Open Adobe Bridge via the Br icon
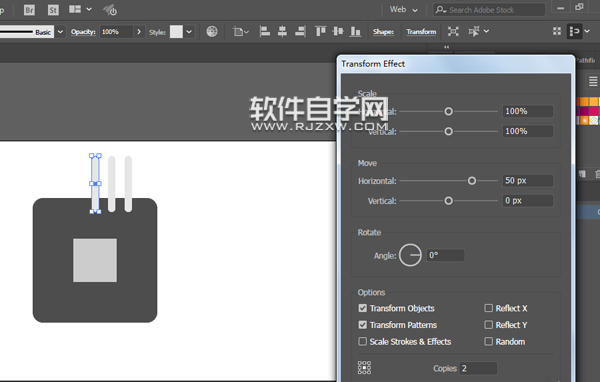Image resolution: width=600 pixels, height=382 pixels. 29,10
